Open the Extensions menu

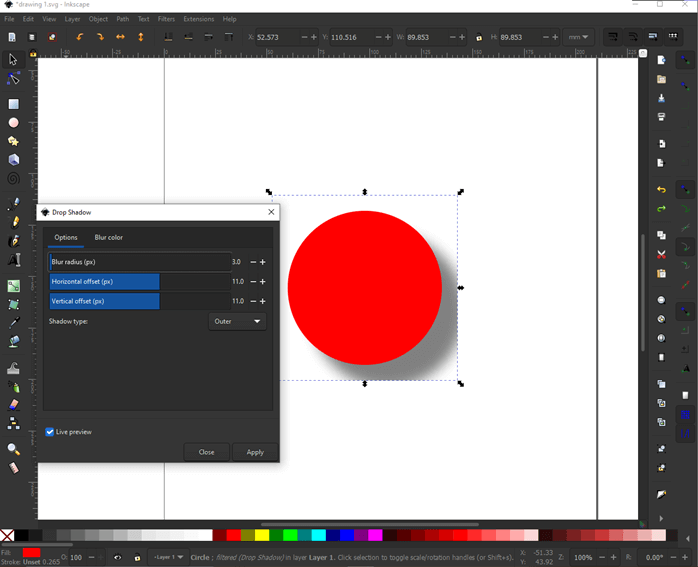tap(199, 19)
